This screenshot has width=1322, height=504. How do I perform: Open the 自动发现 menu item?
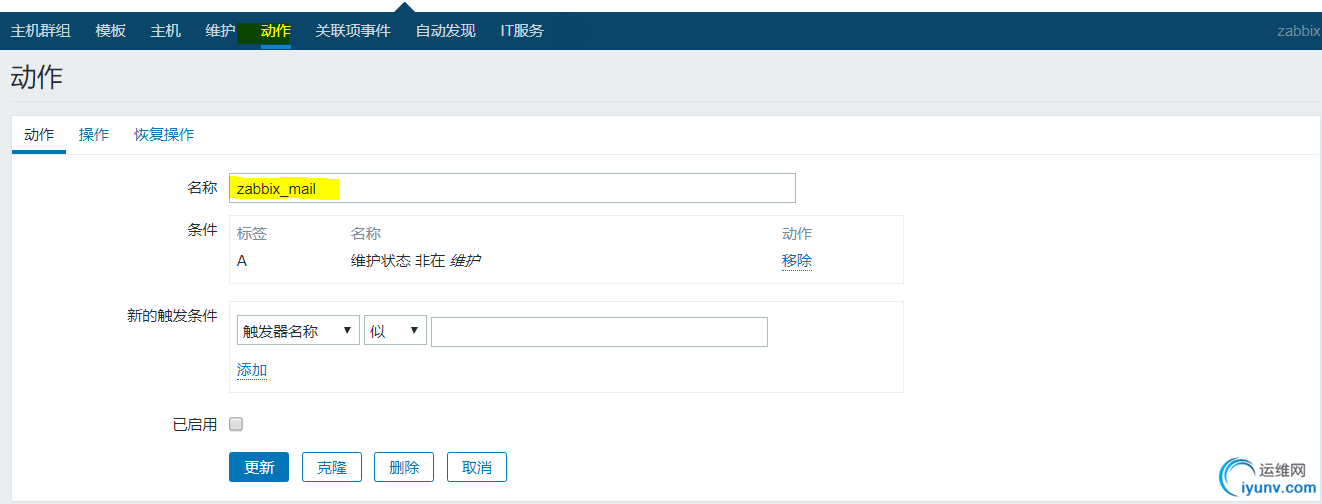coord(446,31)
